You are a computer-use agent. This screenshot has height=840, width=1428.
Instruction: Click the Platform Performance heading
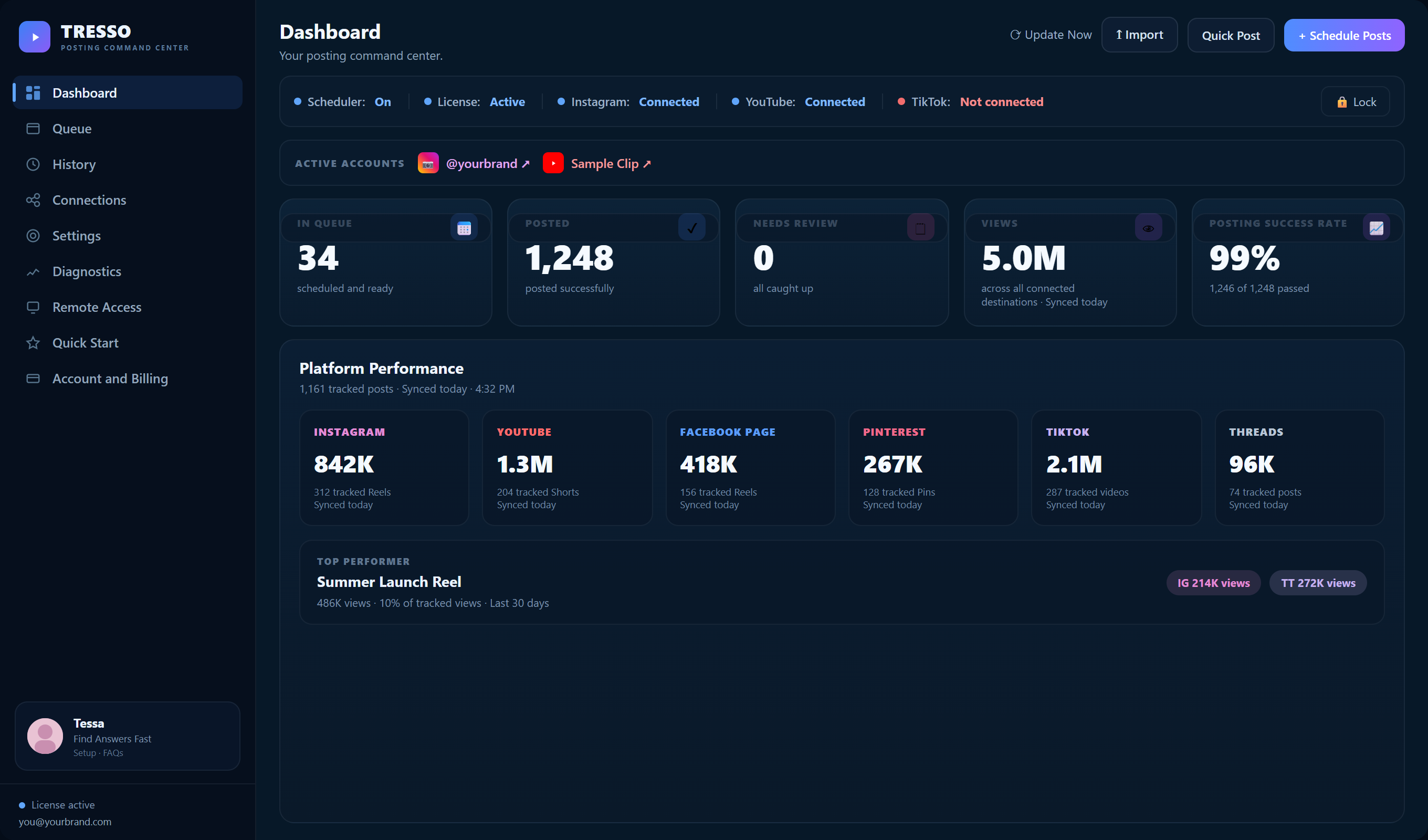pos(381,369)
